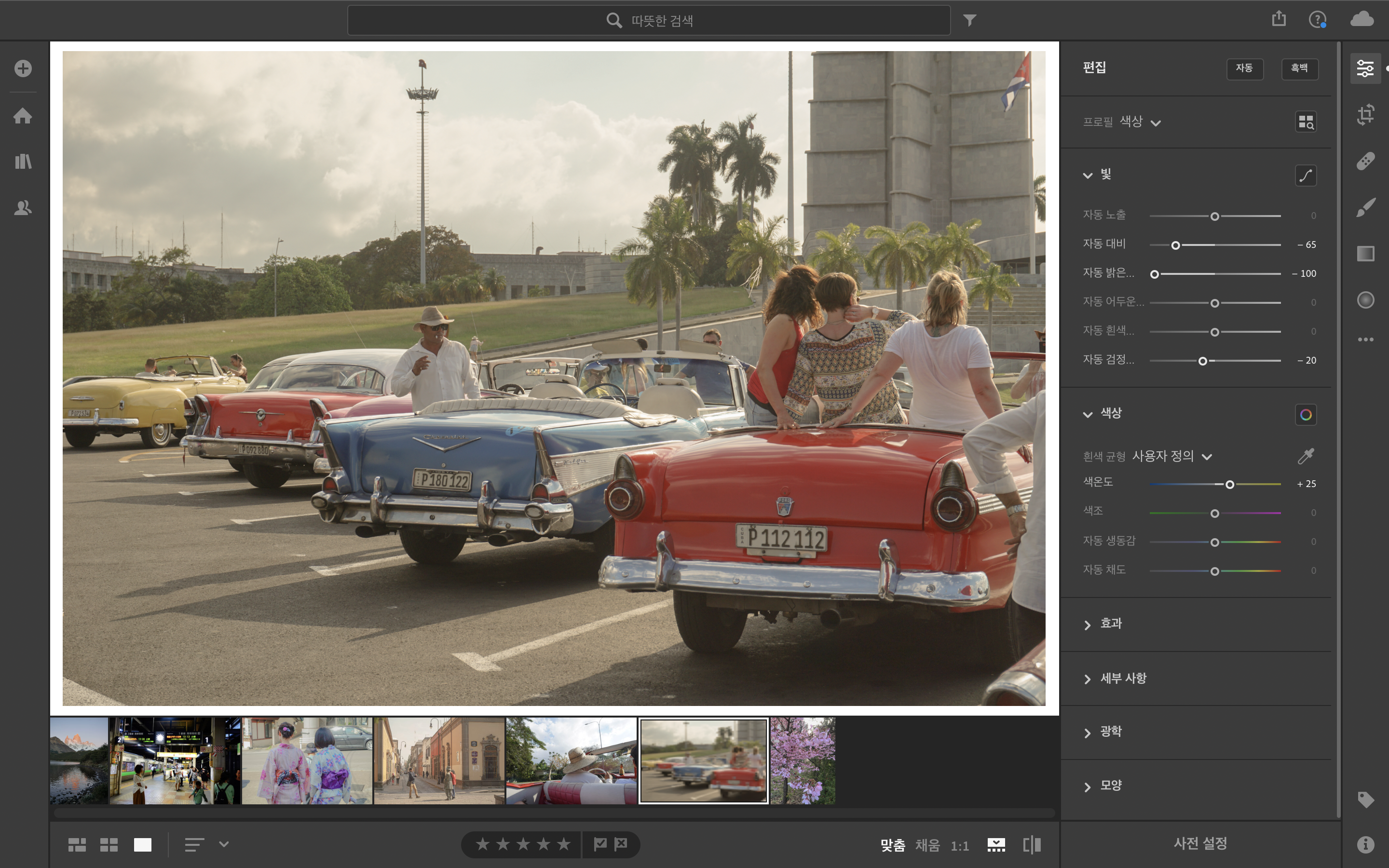Toggle flag as rejected
1389x868 pixels.
[621, 844]
